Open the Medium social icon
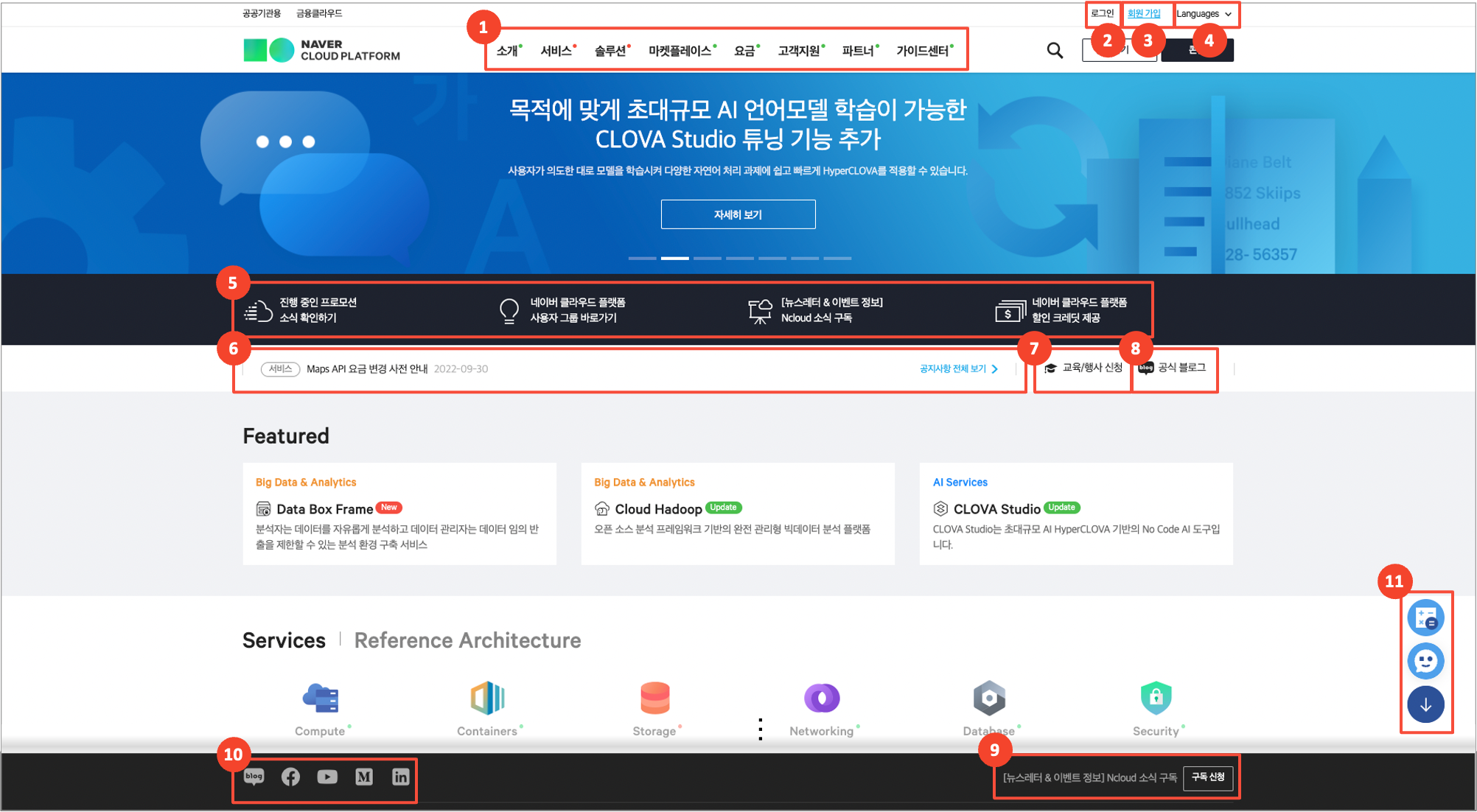This screenshot has width=1477, height=812. pyautogui.click(x=364, y=777)
